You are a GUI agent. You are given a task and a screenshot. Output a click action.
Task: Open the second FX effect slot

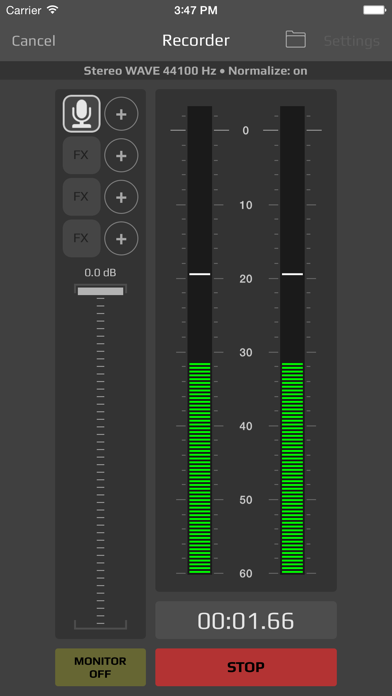click(82, 197)
